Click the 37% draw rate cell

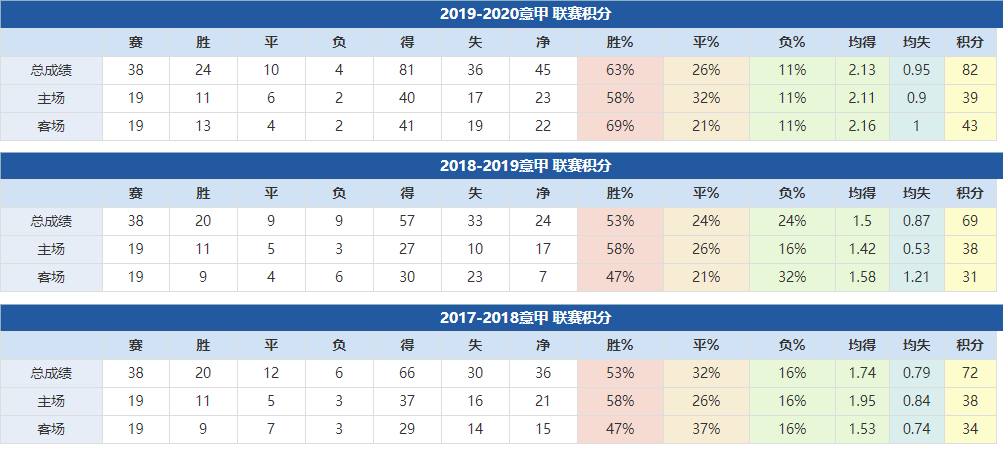click(706, 429)
